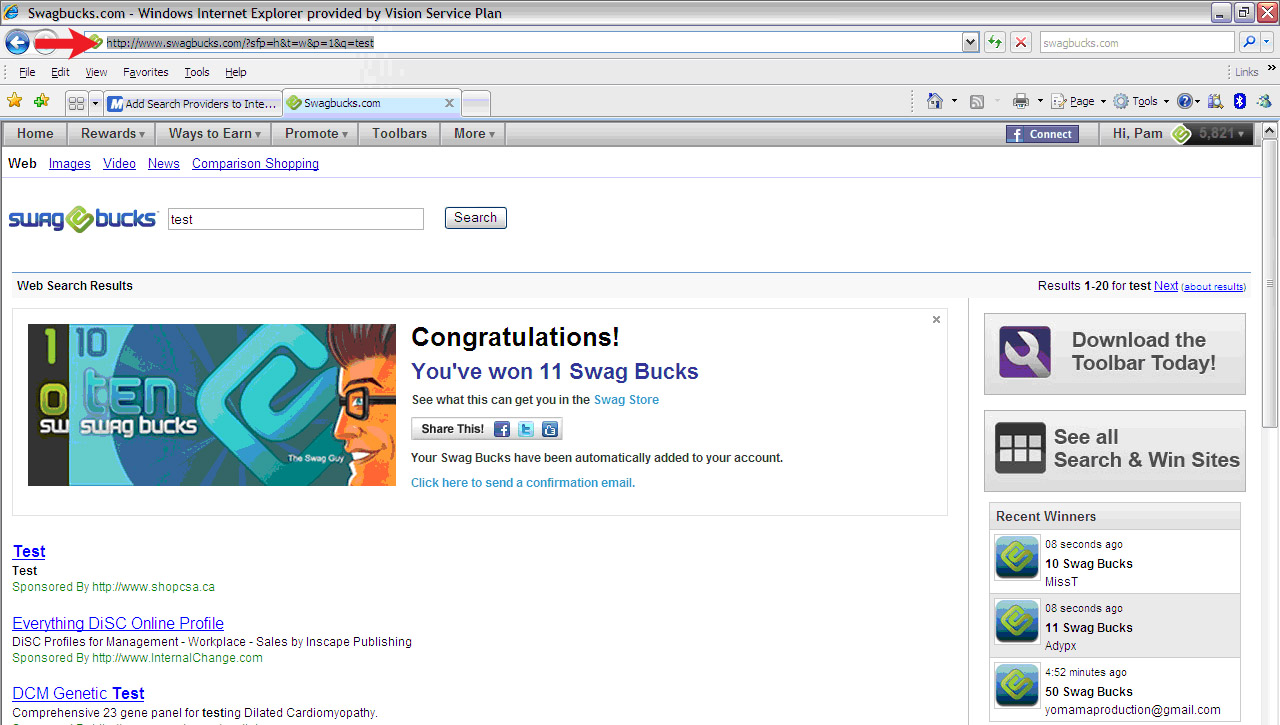Expand the Rewards site menu
1280x725 pixels.
tap(112, 133)
